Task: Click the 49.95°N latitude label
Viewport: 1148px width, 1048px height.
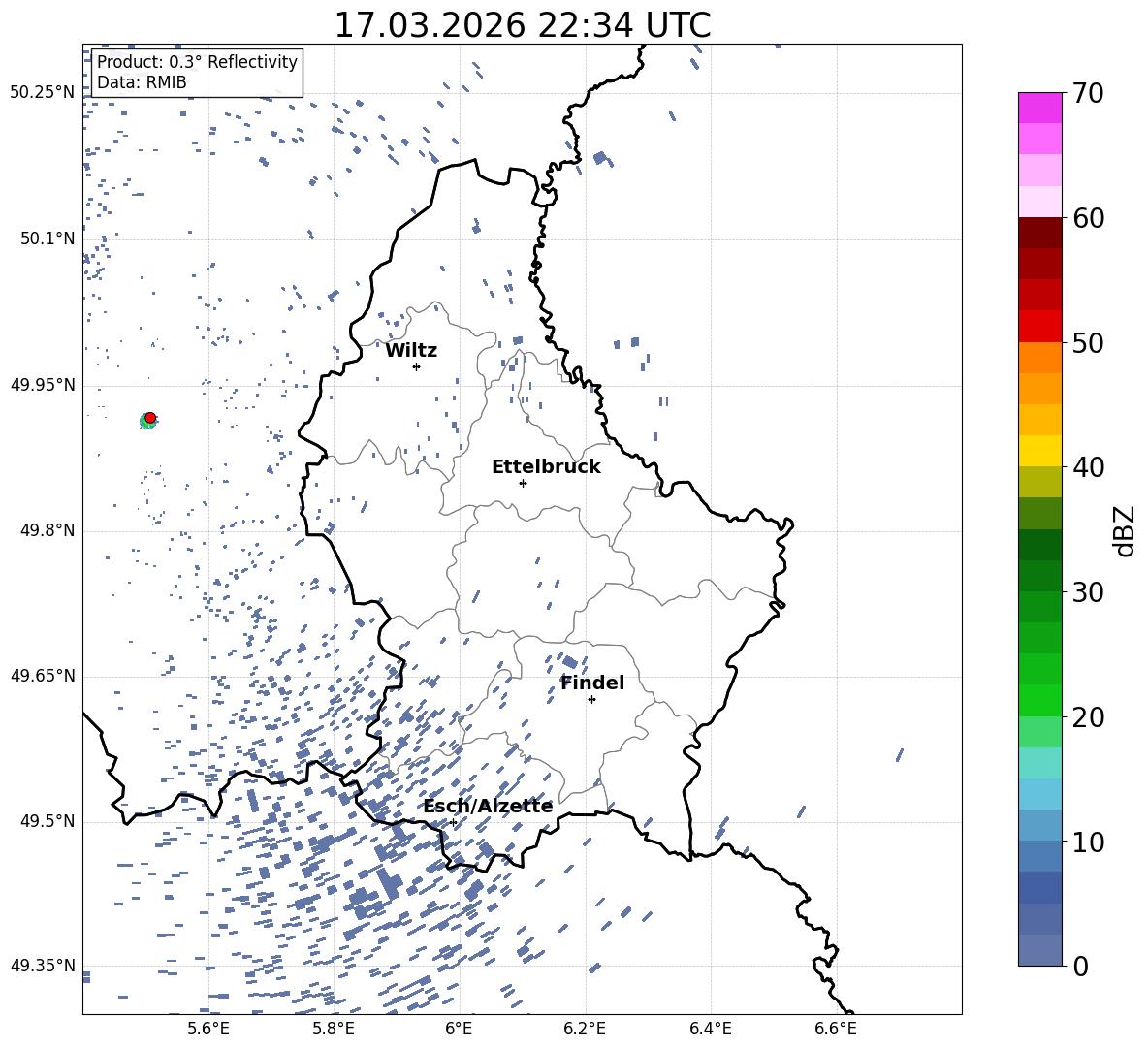Action: point(43,384)
